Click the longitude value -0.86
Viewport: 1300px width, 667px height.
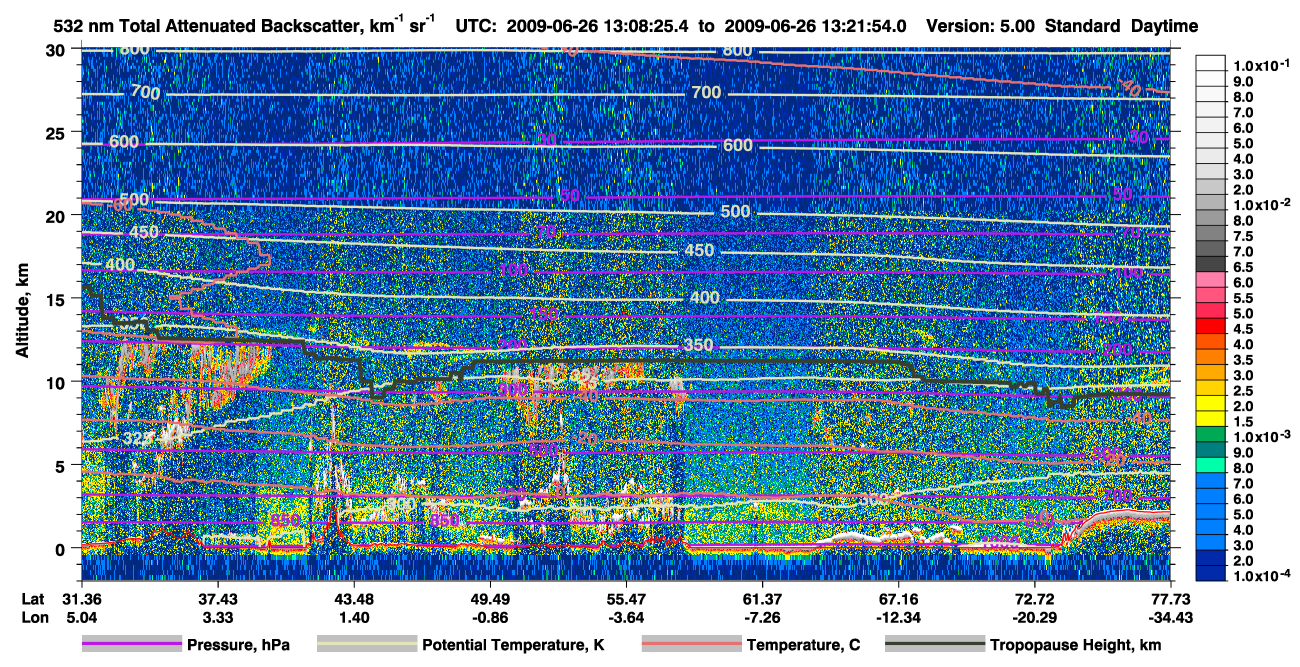[489, 617]
